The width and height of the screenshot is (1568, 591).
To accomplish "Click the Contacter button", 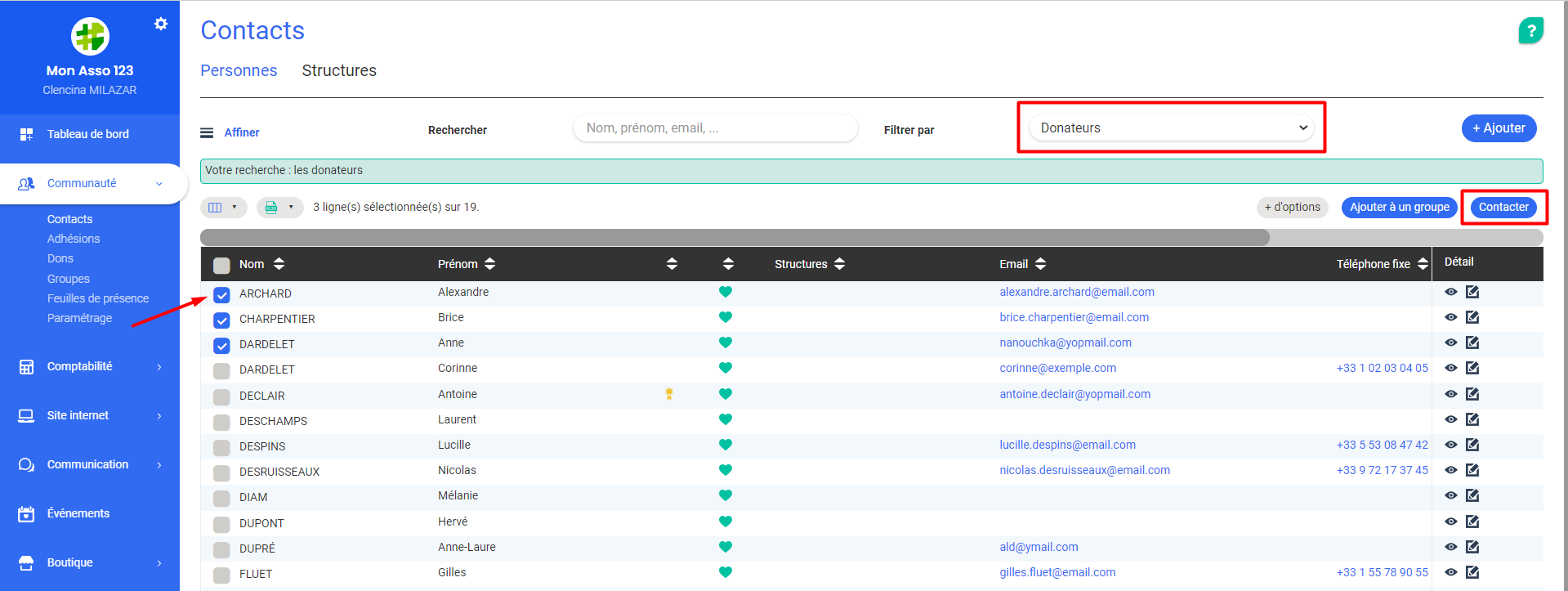I will coord(1503,207).
